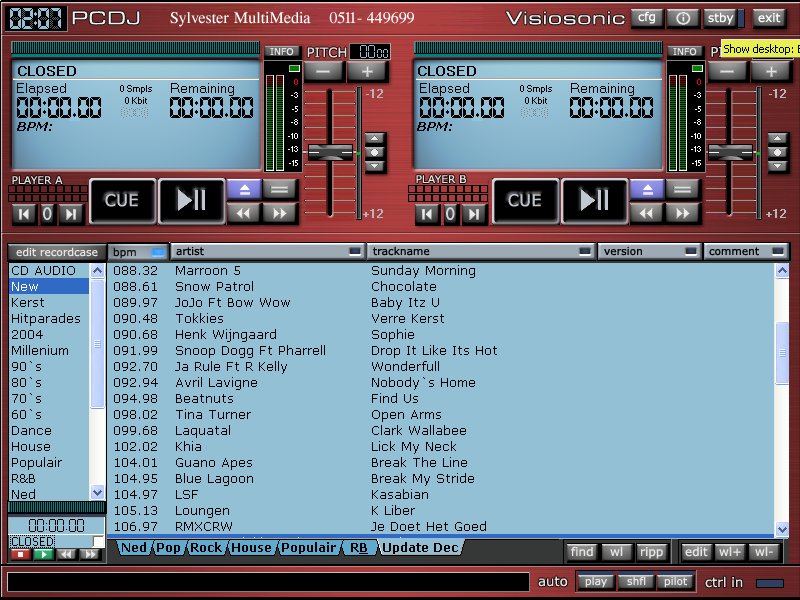The height and width of the screenshot is (600, 800).
Task: Skip to previous track on Player B
Action: 427,214
